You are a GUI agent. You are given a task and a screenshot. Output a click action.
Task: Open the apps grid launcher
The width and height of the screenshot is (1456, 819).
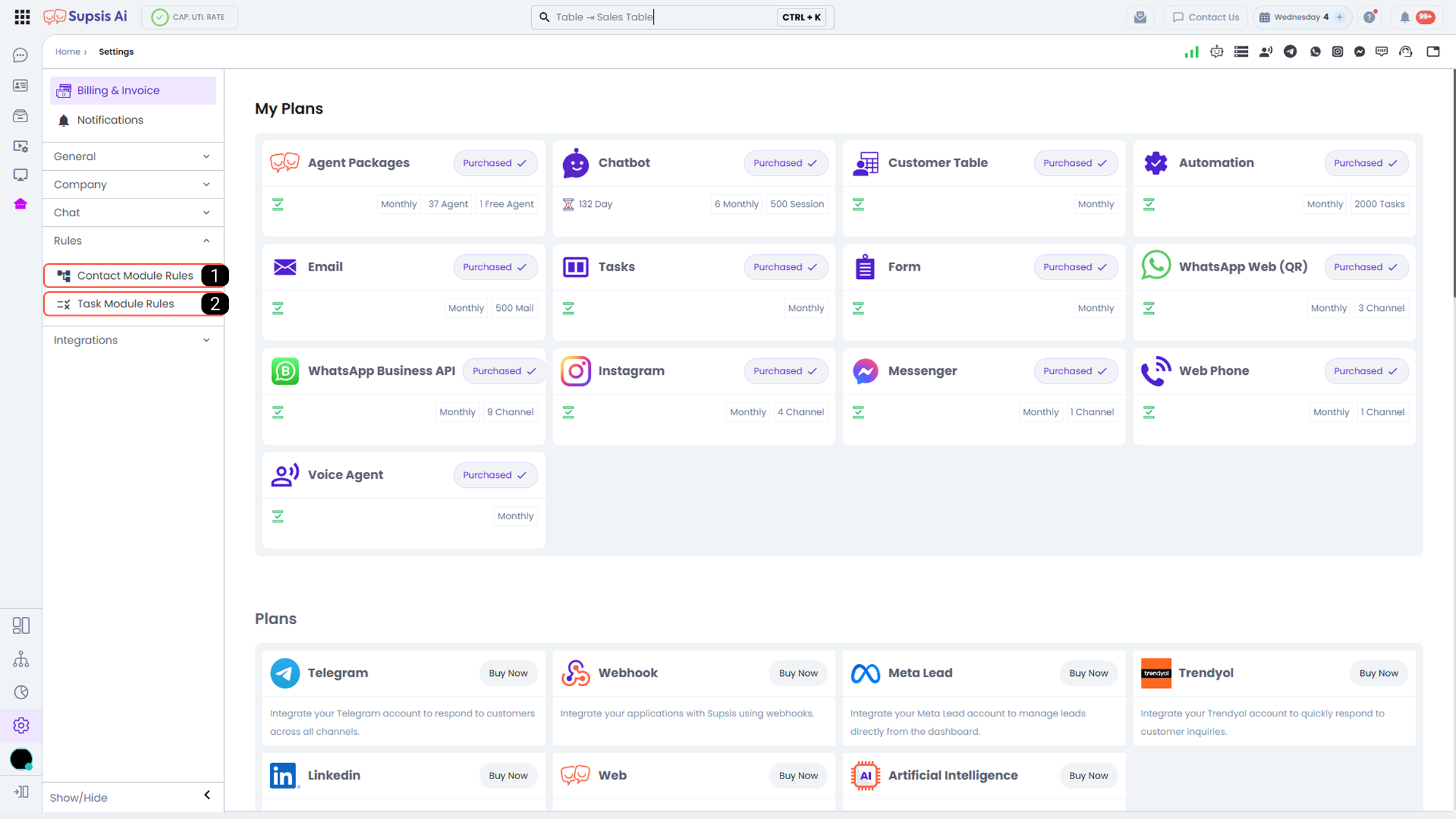click(22, 17)
